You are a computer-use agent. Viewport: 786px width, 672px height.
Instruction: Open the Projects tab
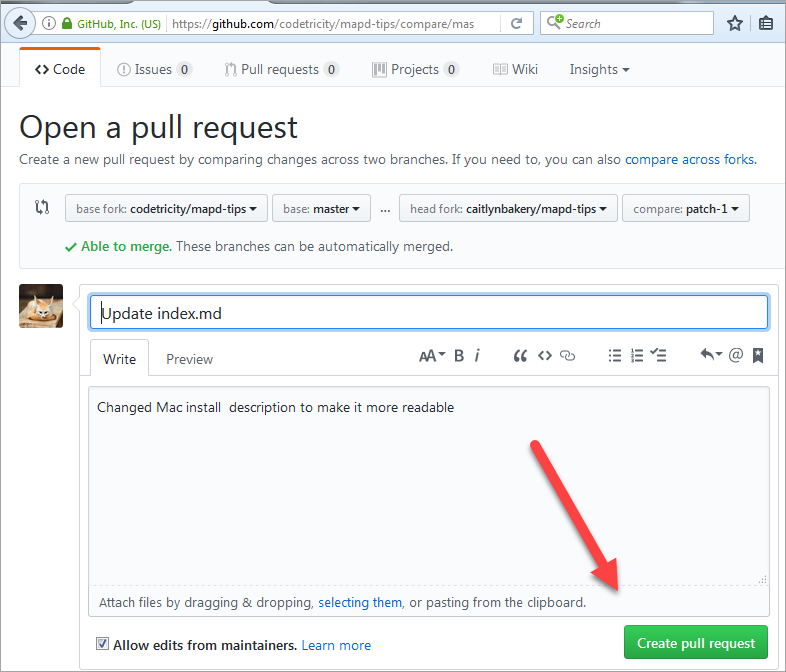click(415, 69)
